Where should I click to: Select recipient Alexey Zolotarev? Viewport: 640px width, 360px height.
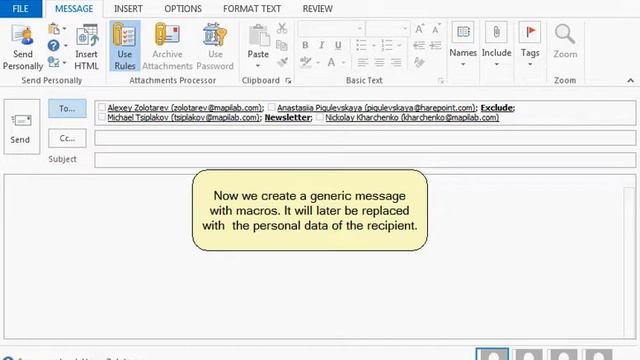tap(184, 108)
